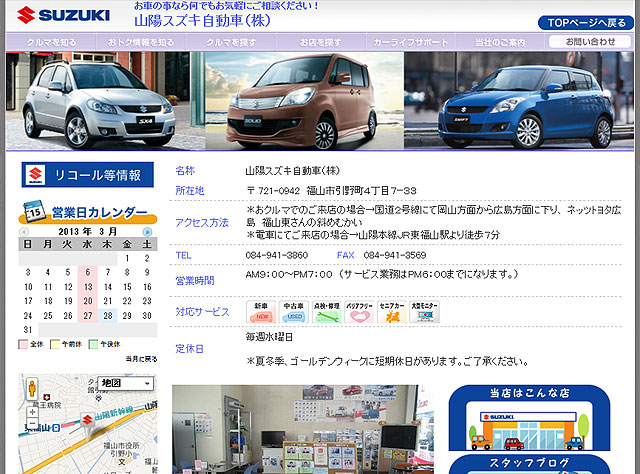Select calendar date 13
Viewport: 640px width, 474px height.
pos(88,287)
